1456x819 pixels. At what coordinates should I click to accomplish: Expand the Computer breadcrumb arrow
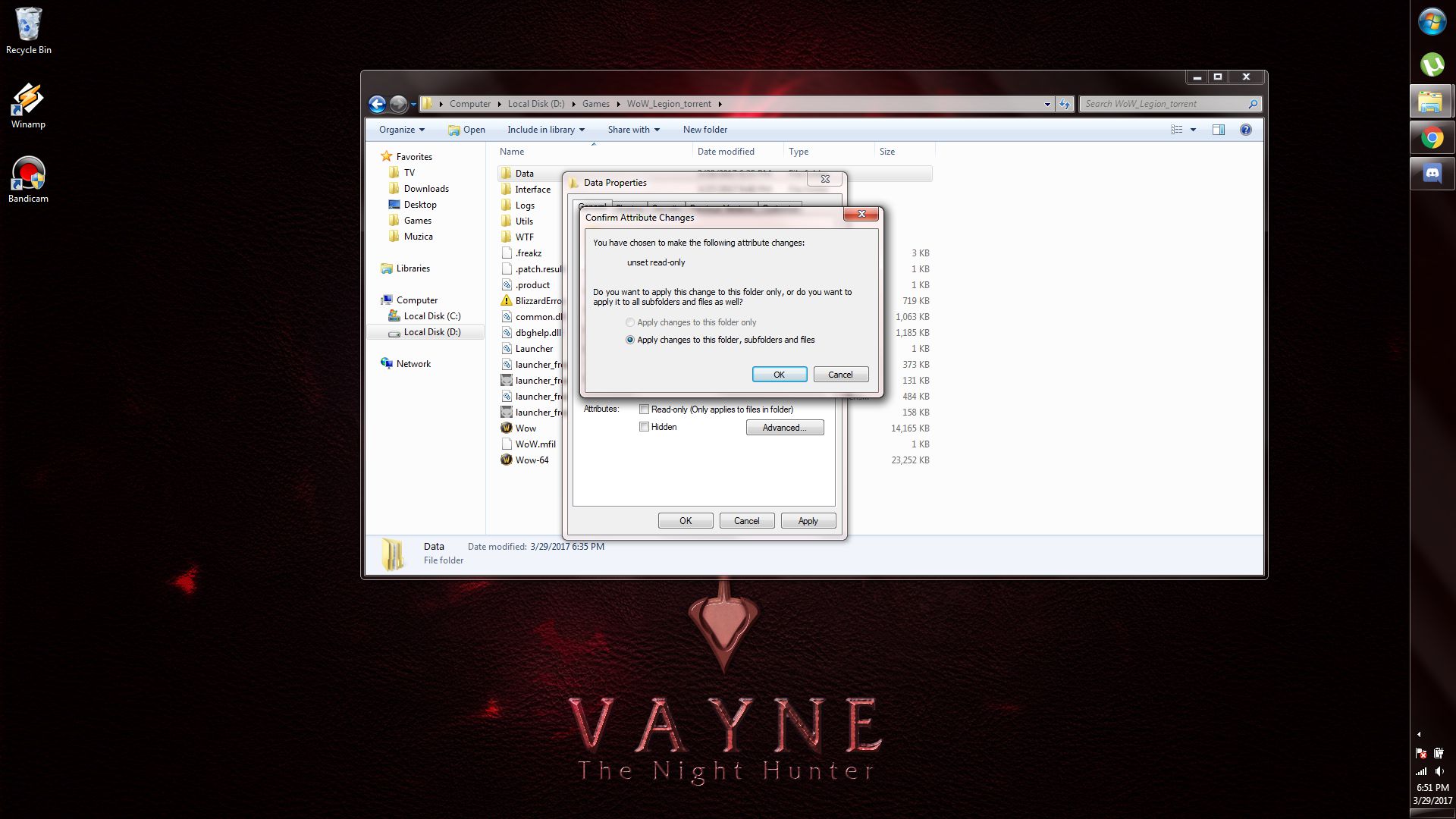(x=499, y=104)
